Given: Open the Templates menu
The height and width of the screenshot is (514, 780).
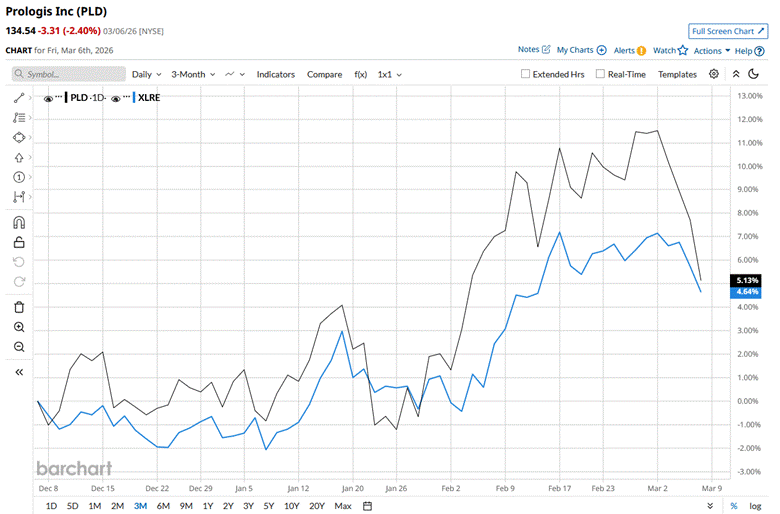Looking at the screenshot, I should tap(677, 74).
